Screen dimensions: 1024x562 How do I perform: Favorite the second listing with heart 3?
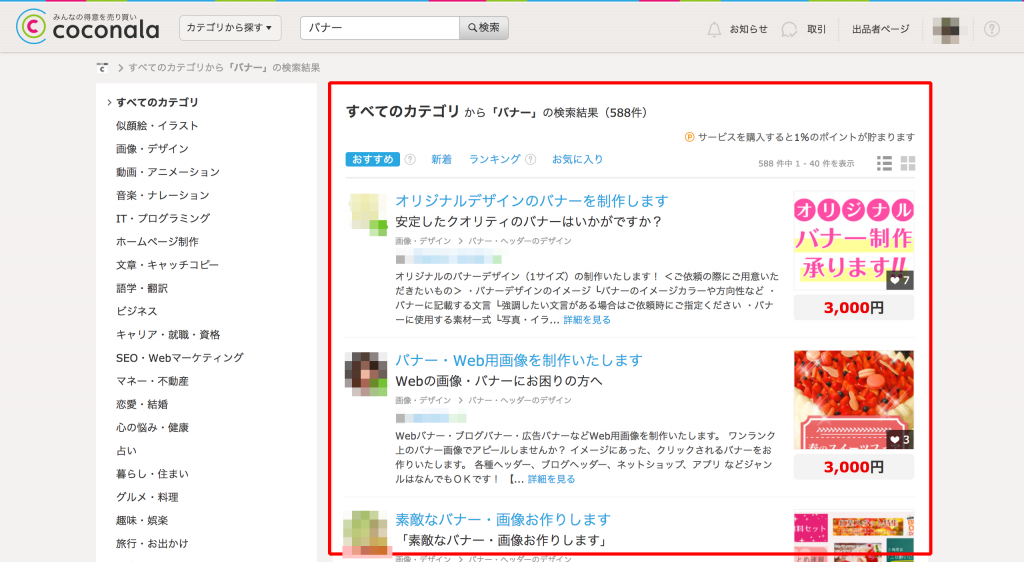tap(899, 439)
